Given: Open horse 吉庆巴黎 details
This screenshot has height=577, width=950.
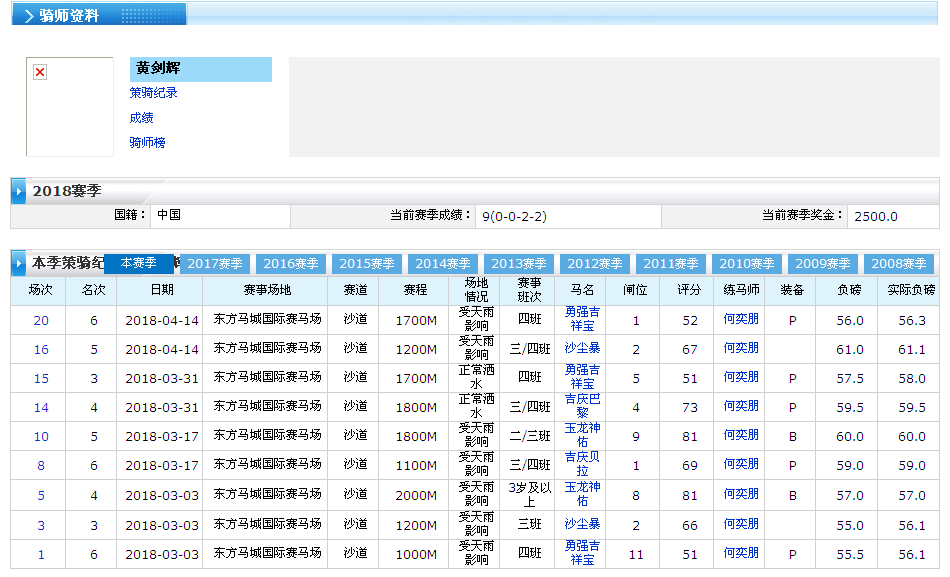Looking at the screenshot, I should click(582, 406).
